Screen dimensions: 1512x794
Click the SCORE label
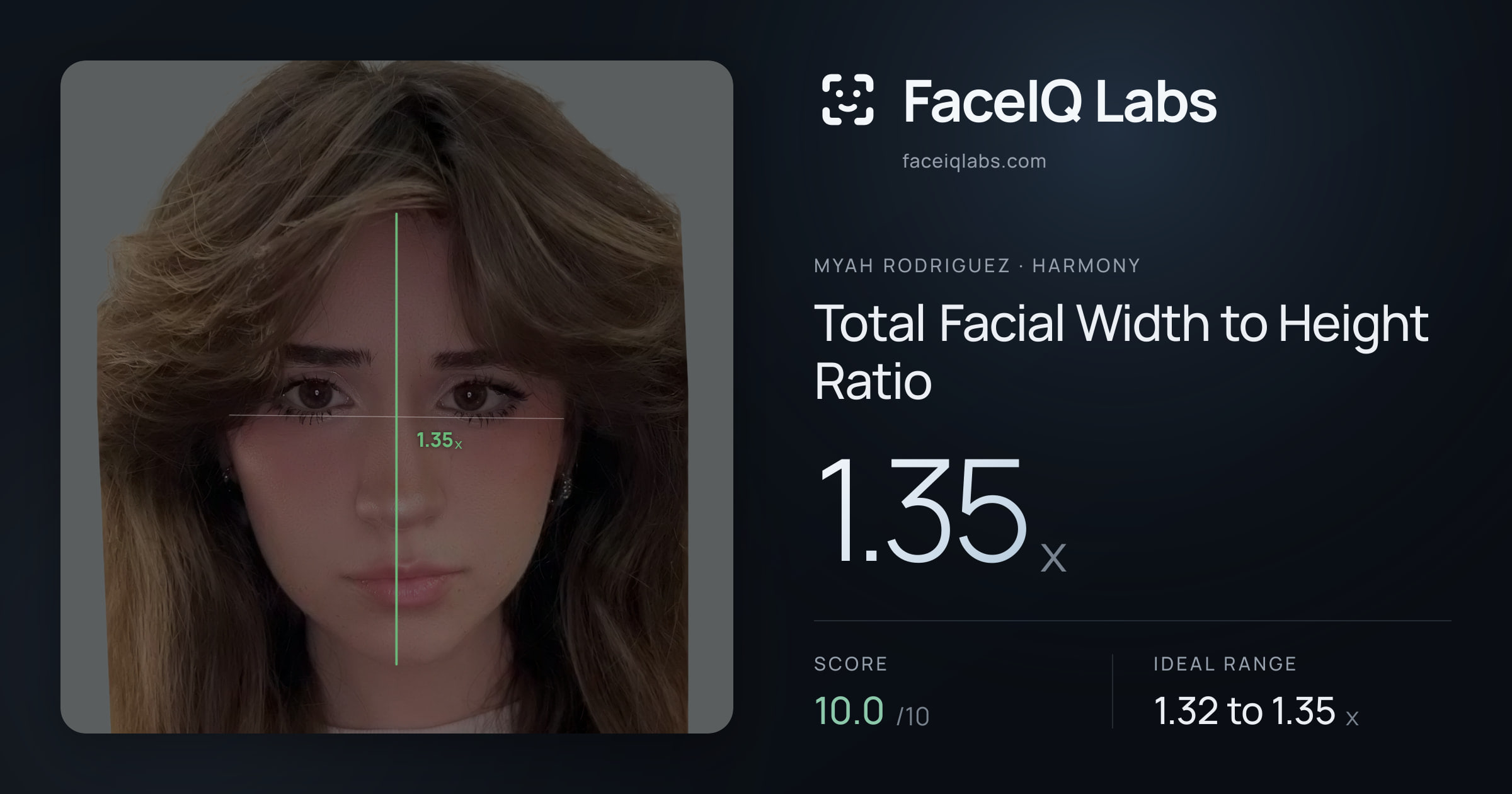tap(850, 664)
